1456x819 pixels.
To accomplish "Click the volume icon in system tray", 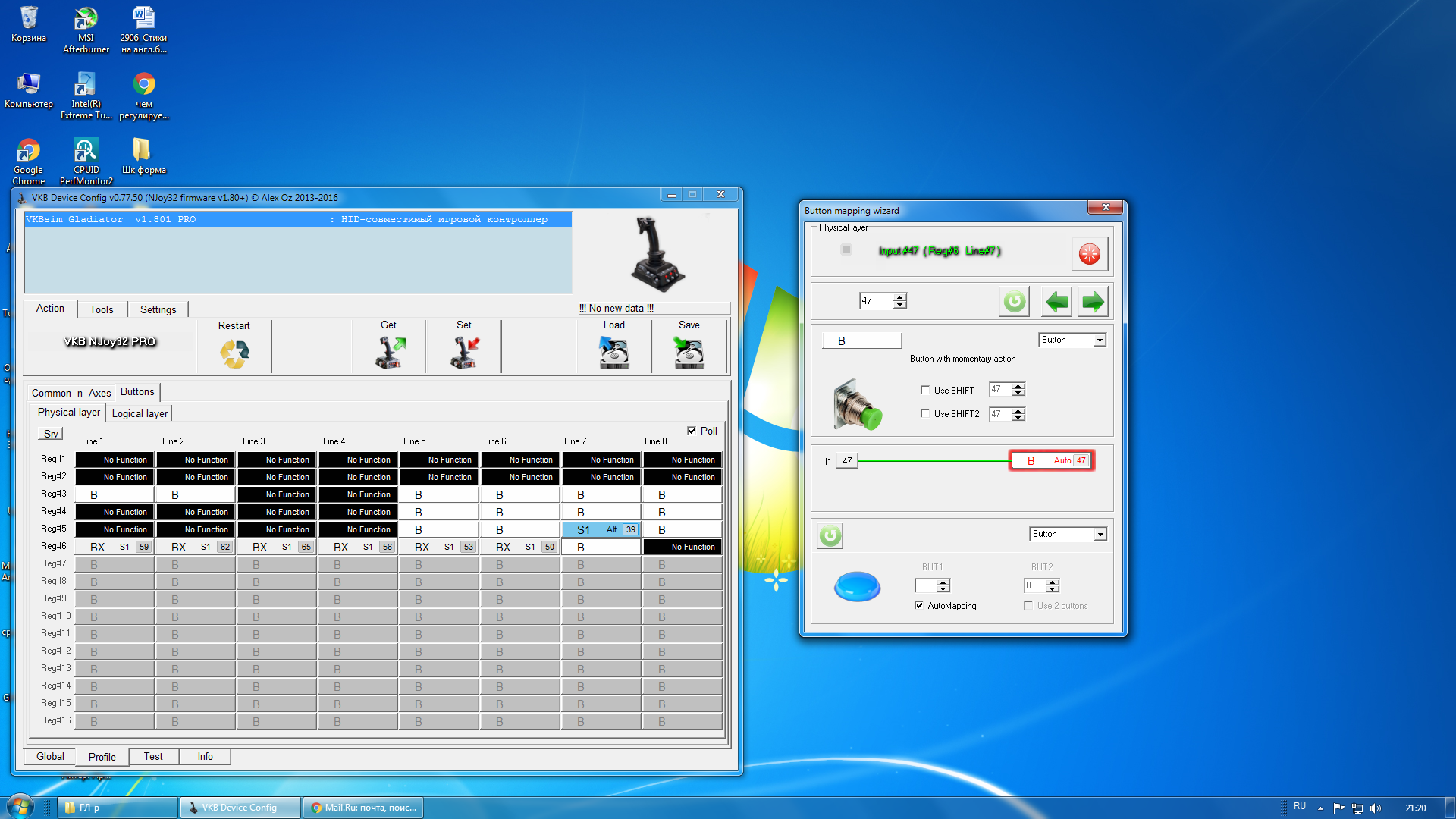I will click(1376, 808).
